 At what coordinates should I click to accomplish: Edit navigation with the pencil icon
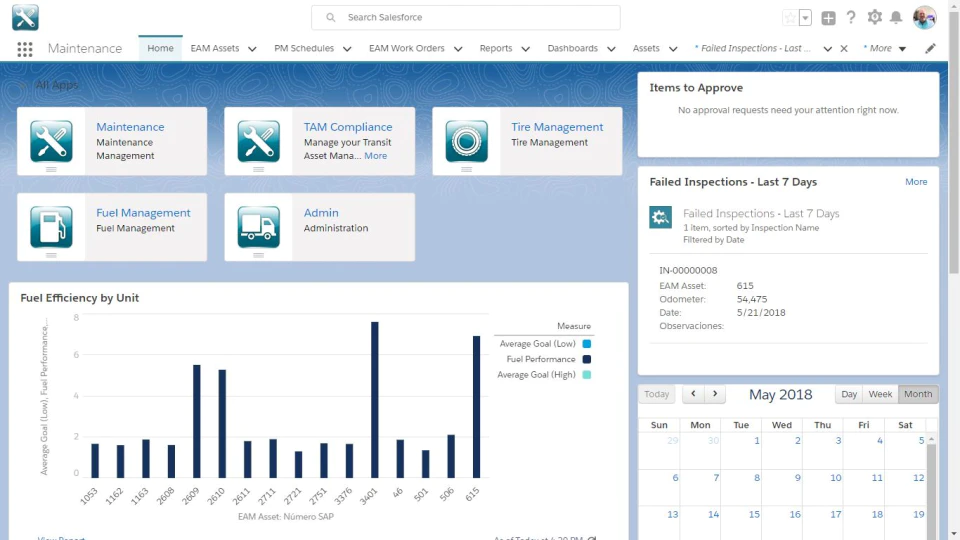[x=930, y=48]
